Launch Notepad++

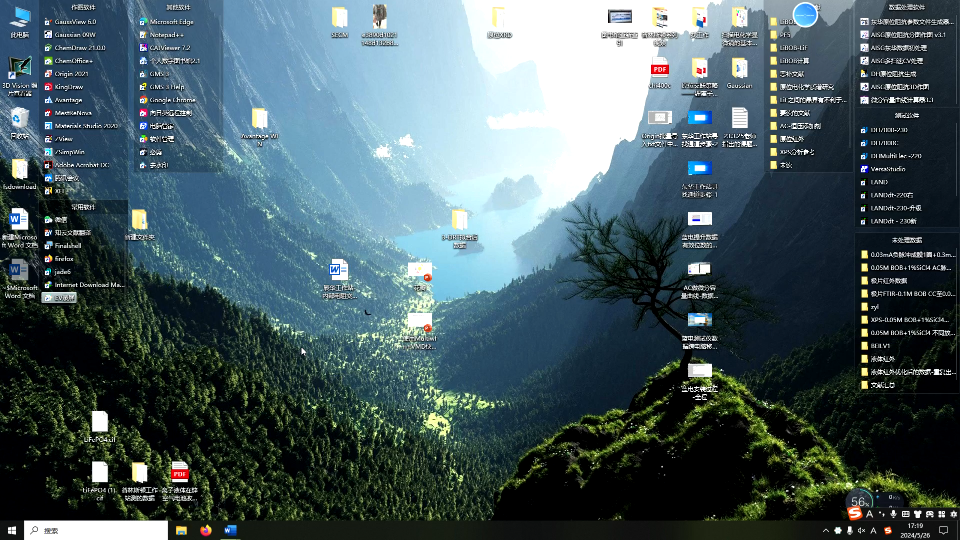click(x=161, y=35)
